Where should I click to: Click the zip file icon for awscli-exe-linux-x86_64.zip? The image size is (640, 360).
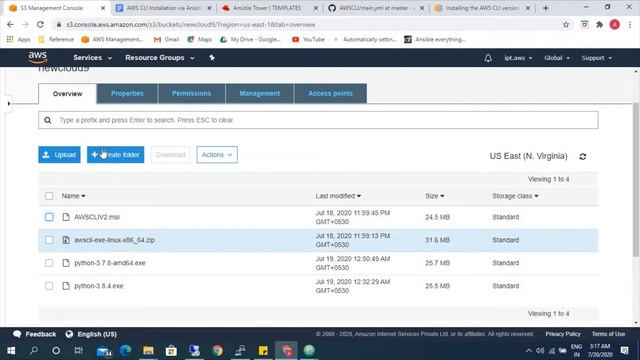click(x=66, y=240)
